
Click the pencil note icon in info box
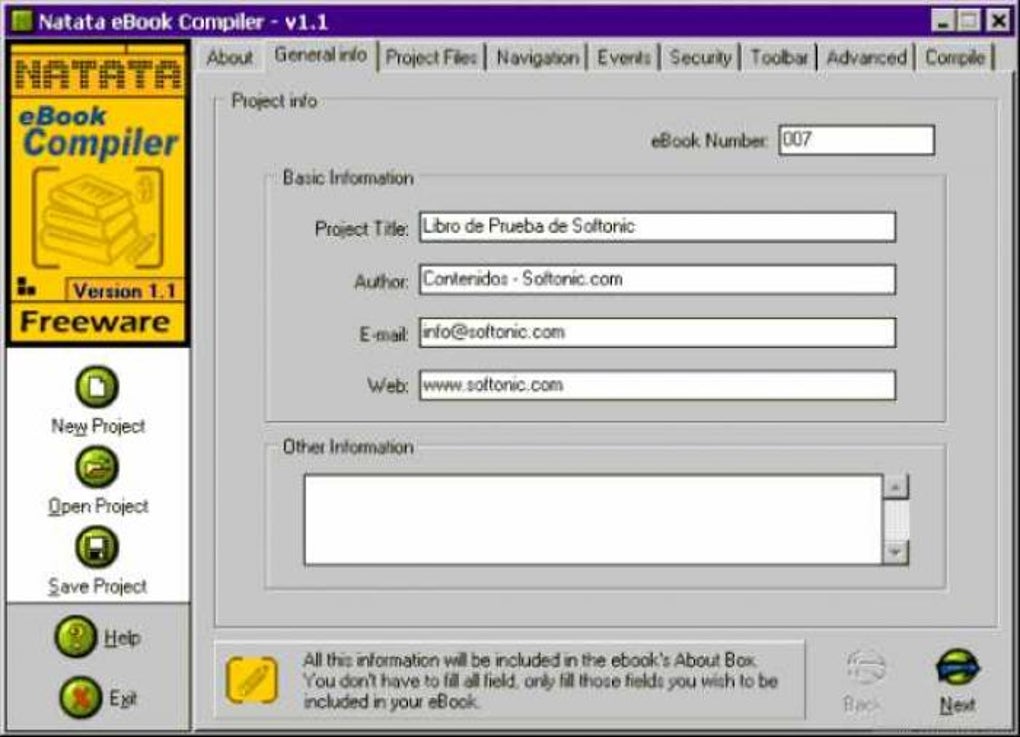[252, 680]
